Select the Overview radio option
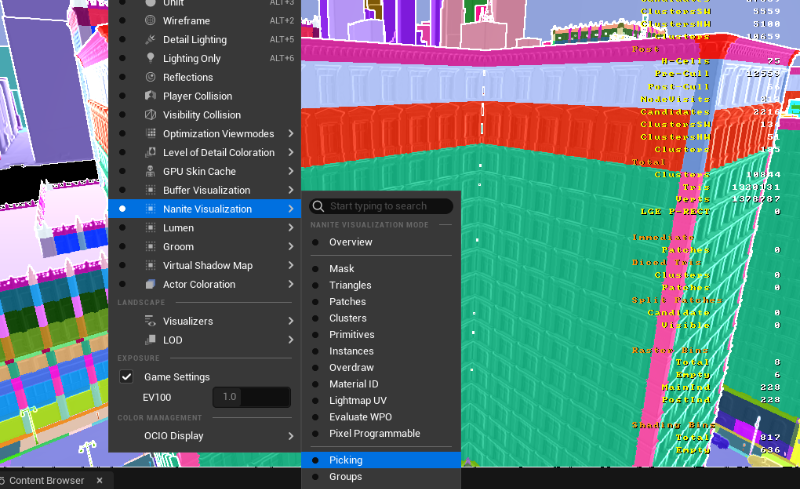The height and width of the screenshot is (489, 800). tap(316, 242)
